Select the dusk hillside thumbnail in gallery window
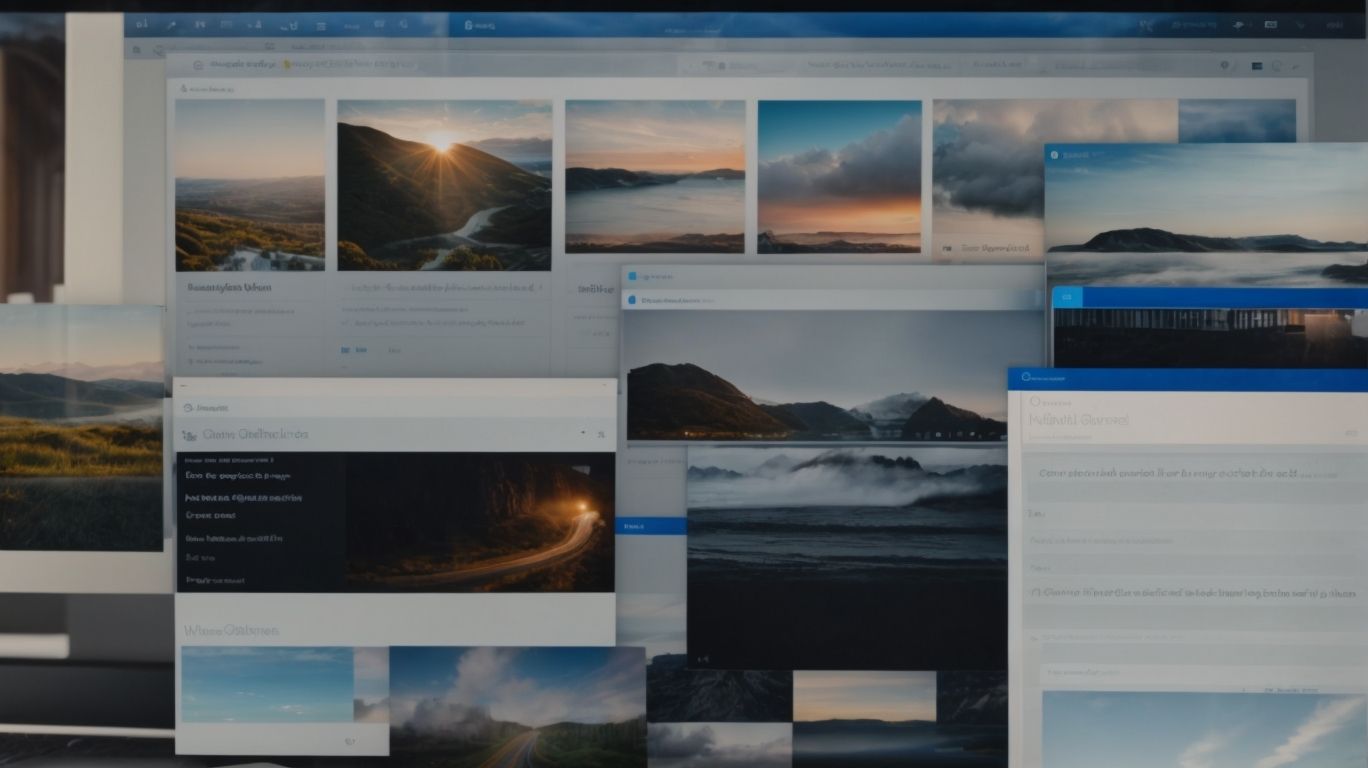This screenshot has width=1368, height=768. [x=250, y=185]
